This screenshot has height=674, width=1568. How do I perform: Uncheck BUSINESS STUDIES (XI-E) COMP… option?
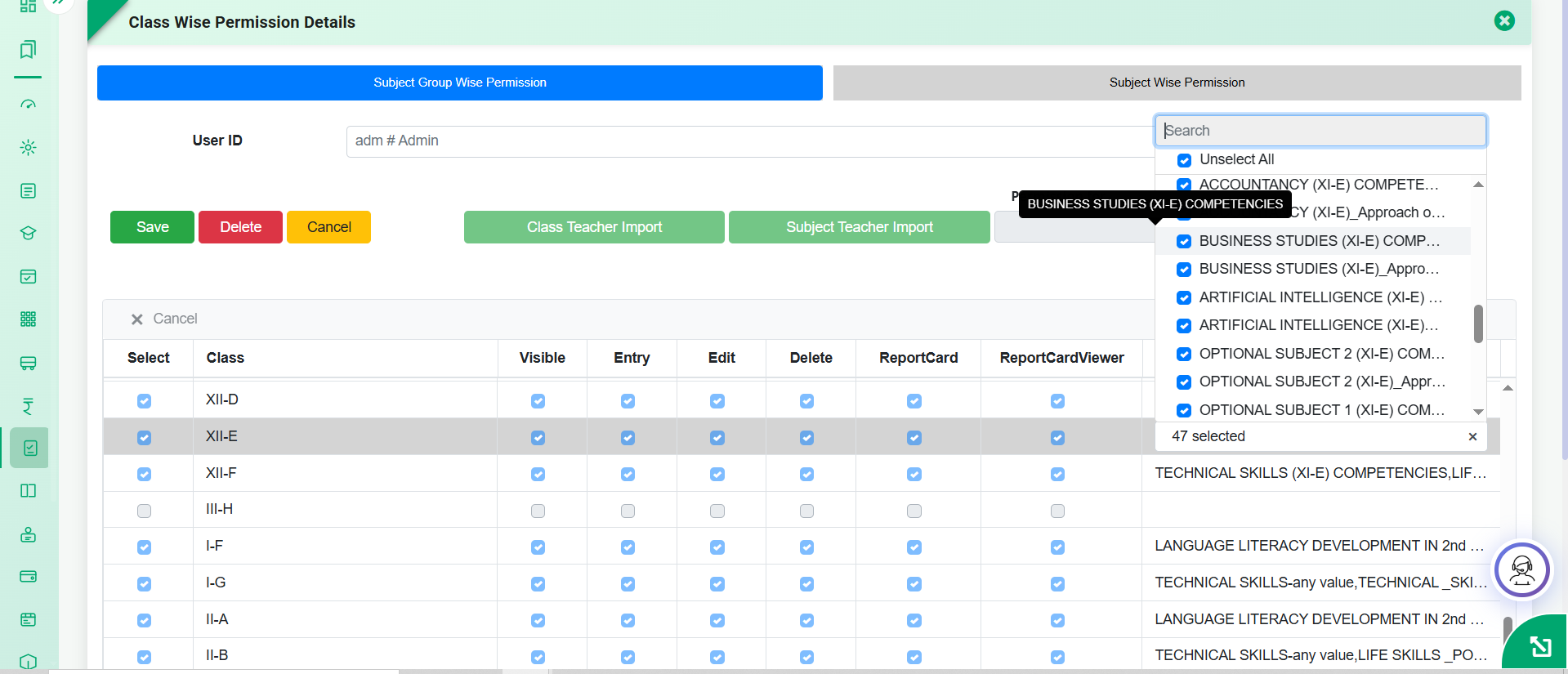click(x=1183, y=242)
